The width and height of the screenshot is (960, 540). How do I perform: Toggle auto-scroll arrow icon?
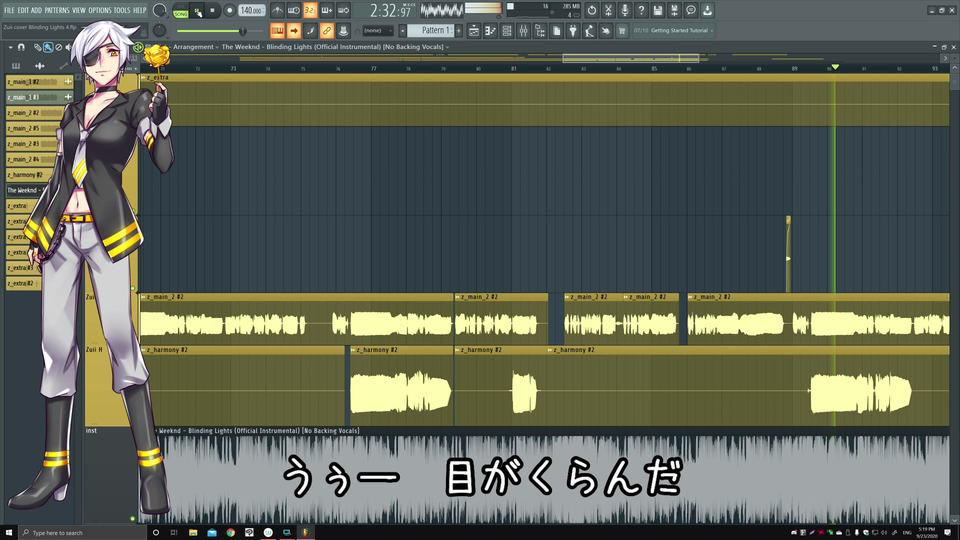294,31
